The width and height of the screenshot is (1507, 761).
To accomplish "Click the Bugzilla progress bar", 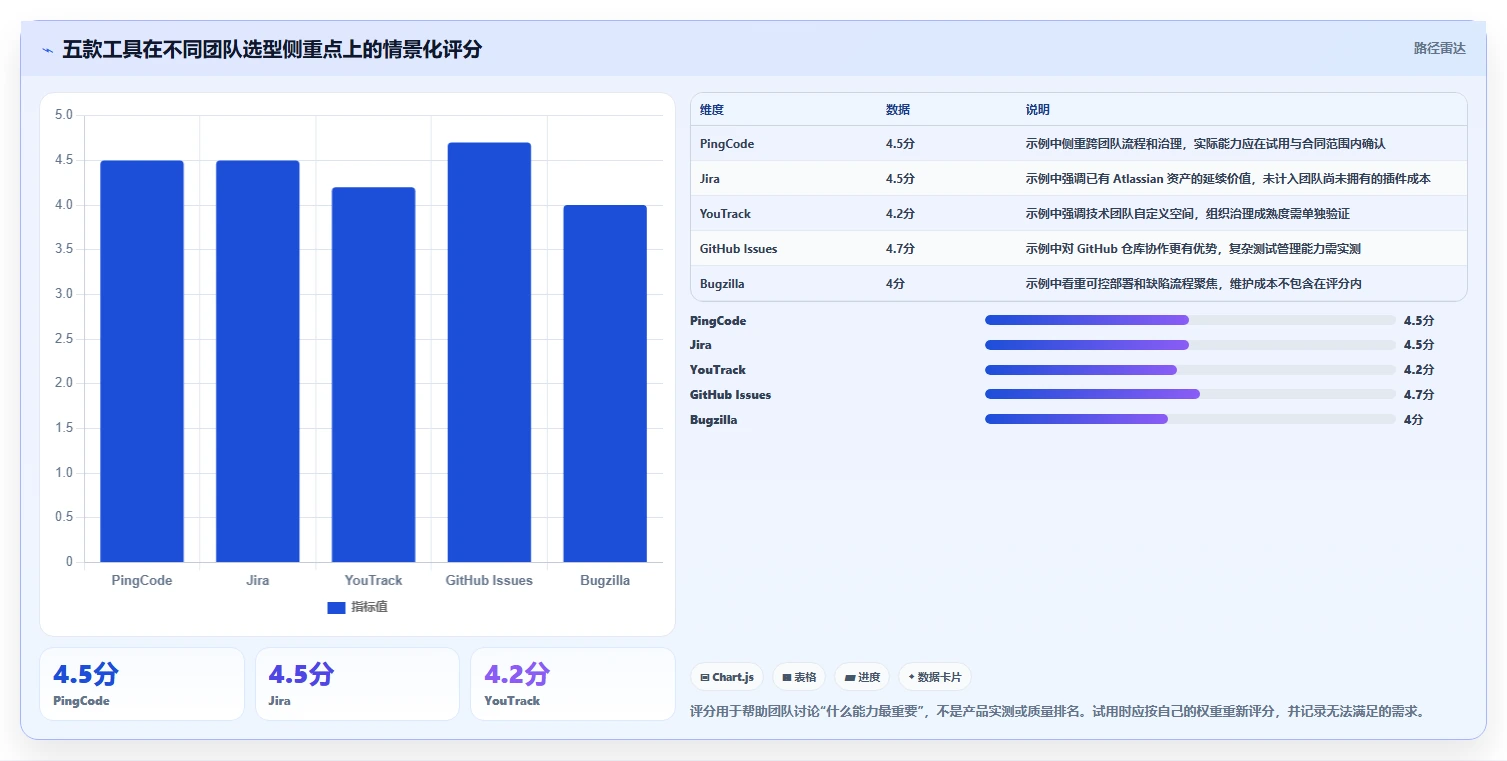I will (x=1190, y=419).
